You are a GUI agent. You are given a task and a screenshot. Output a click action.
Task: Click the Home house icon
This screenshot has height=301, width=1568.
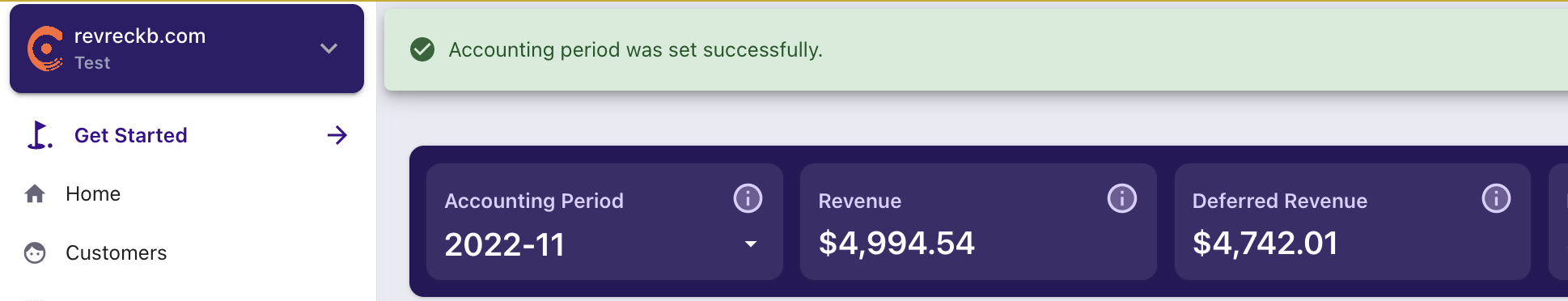click(x=35, y=194)
